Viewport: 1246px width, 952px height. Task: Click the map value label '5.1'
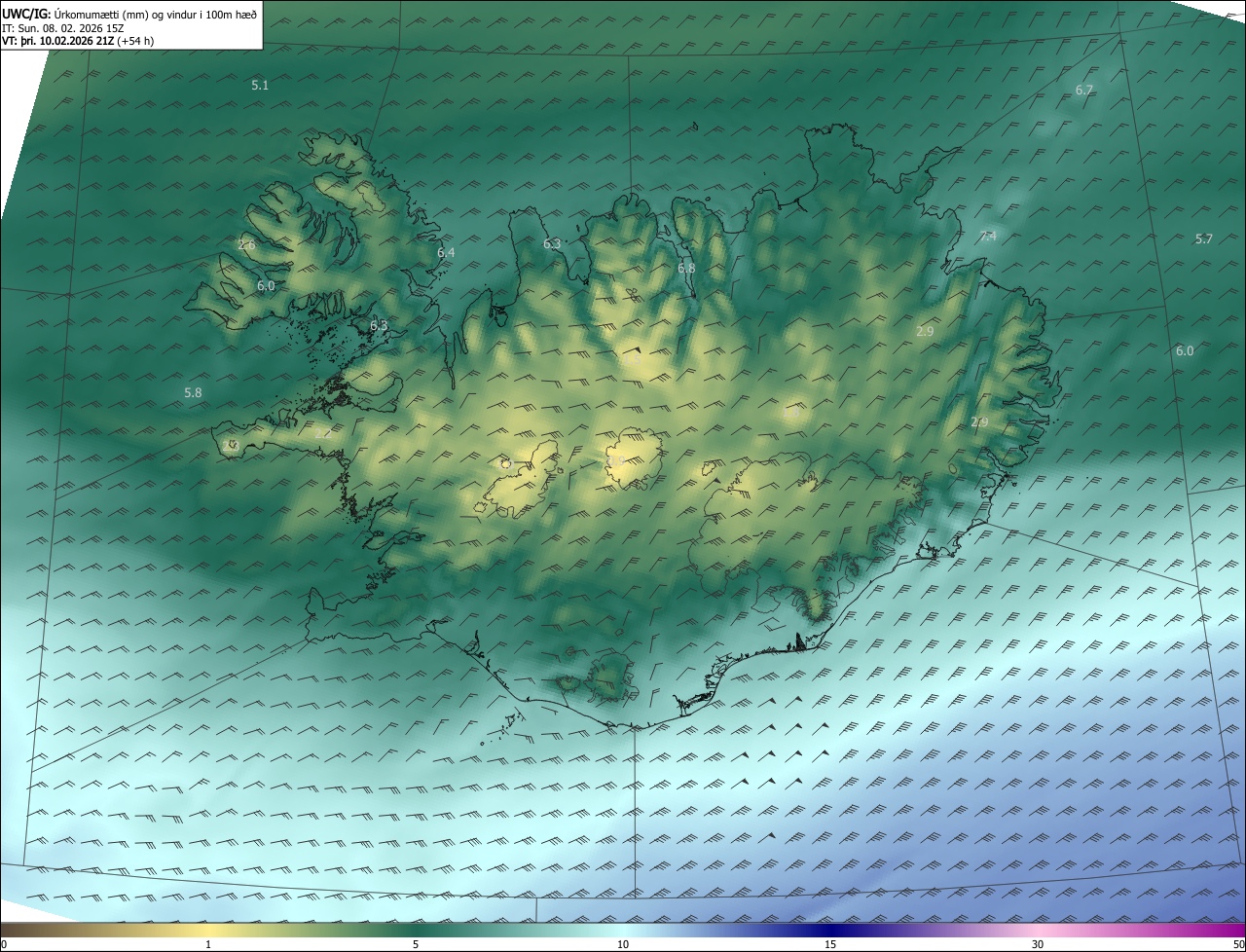(260, 86)
